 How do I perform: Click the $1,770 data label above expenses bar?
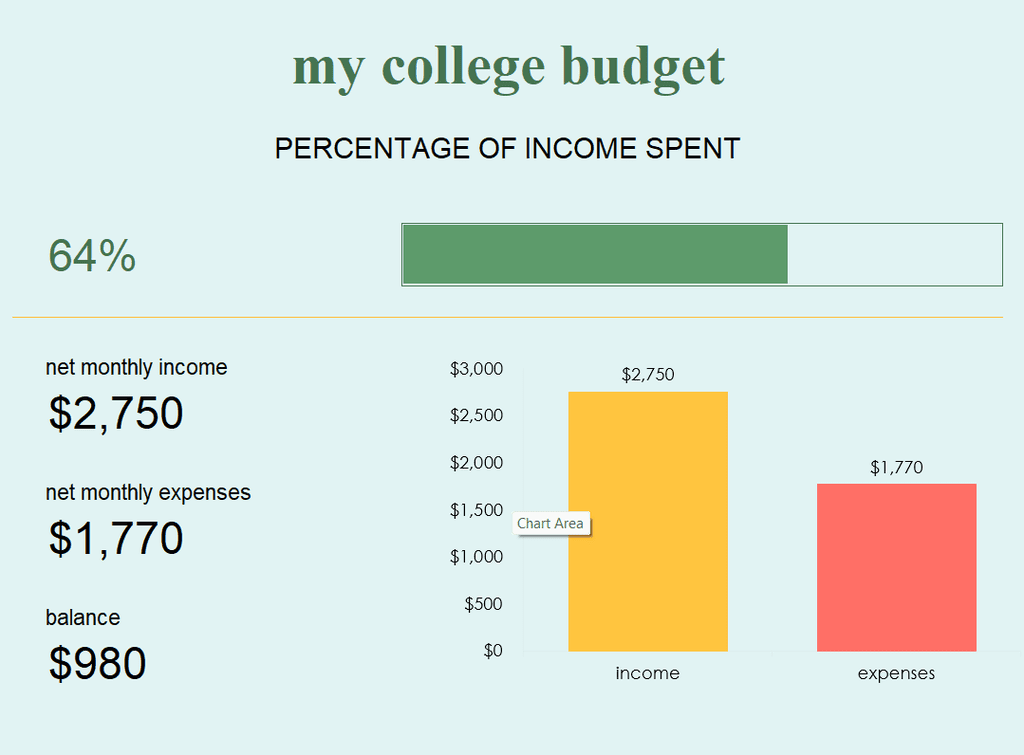pos(897,467)
